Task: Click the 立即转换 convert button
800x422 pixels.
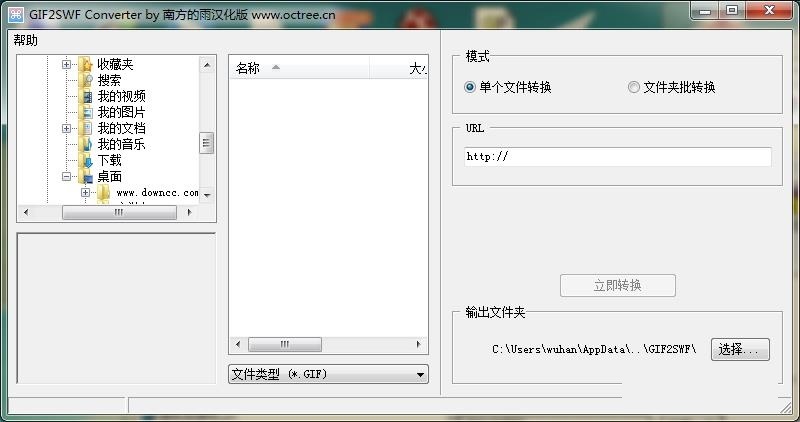Action: (x=617, y=286)
